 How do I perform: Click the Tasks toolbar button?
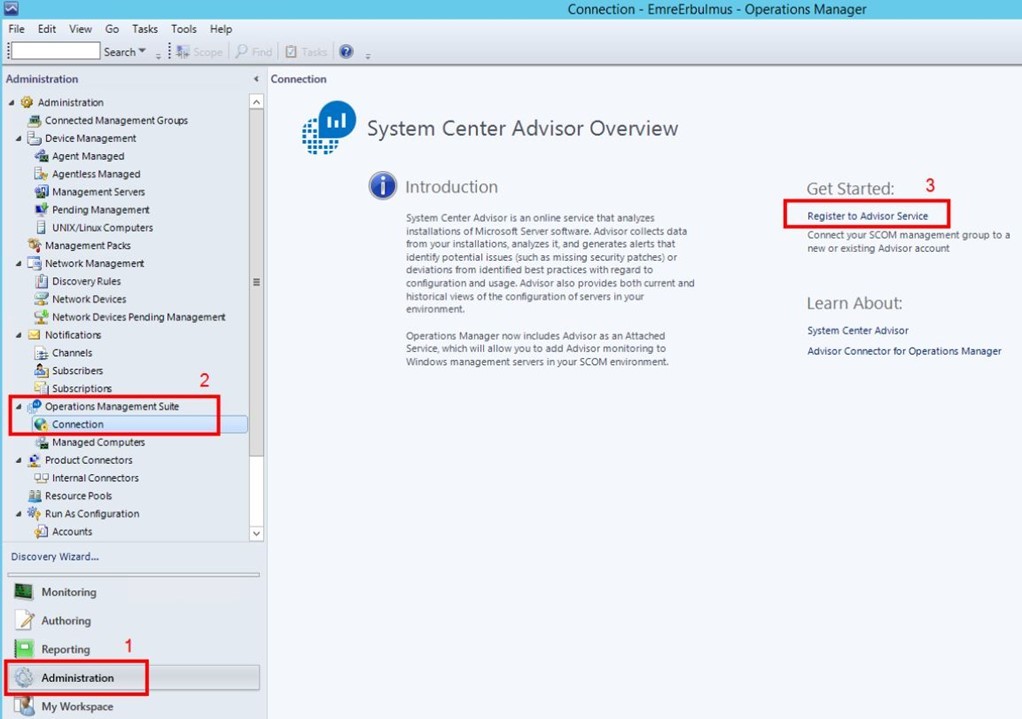pyautogui.click(x=306, y=51)
